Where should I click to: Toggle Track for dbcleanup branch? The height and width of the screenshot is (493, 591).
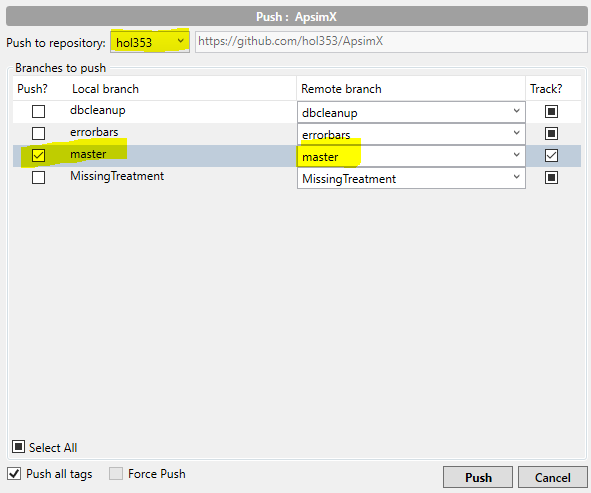(x=551, y=112)
